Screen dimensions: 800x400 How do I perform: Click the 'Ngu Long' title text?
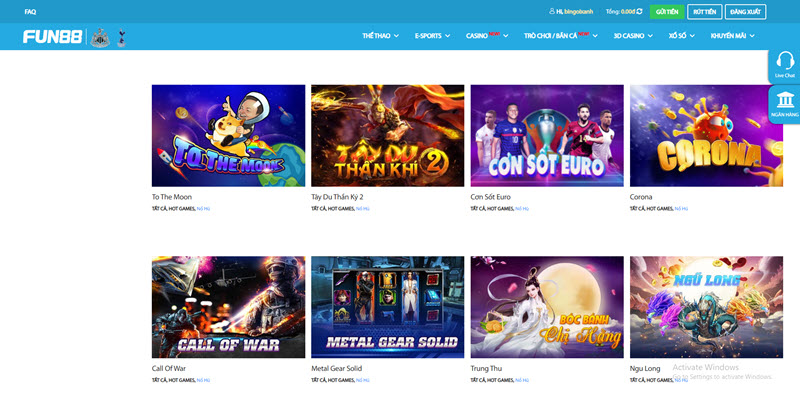[645, 368]
